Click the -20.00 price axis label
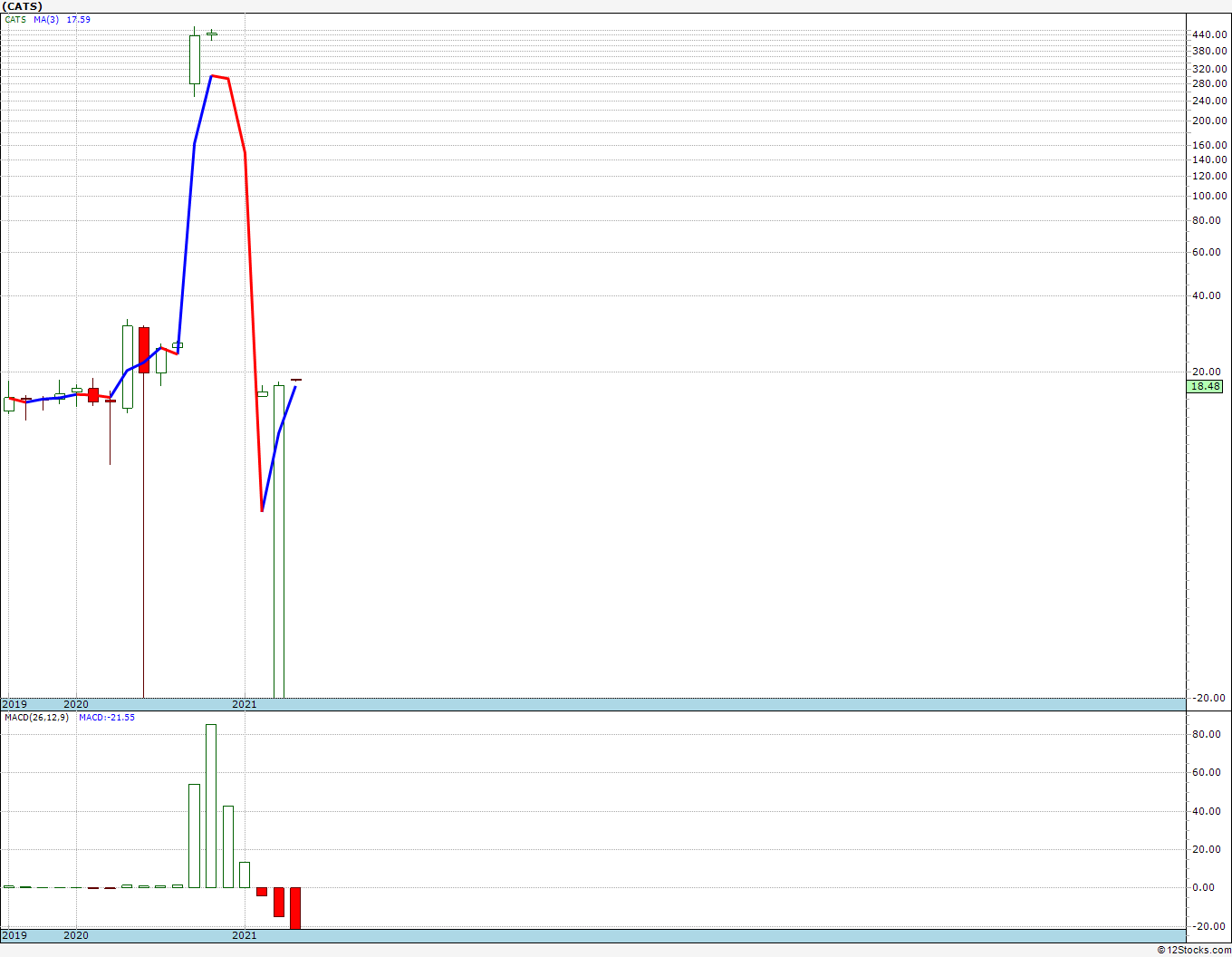Viewport: 1232px width, 957px height. 1210,698
